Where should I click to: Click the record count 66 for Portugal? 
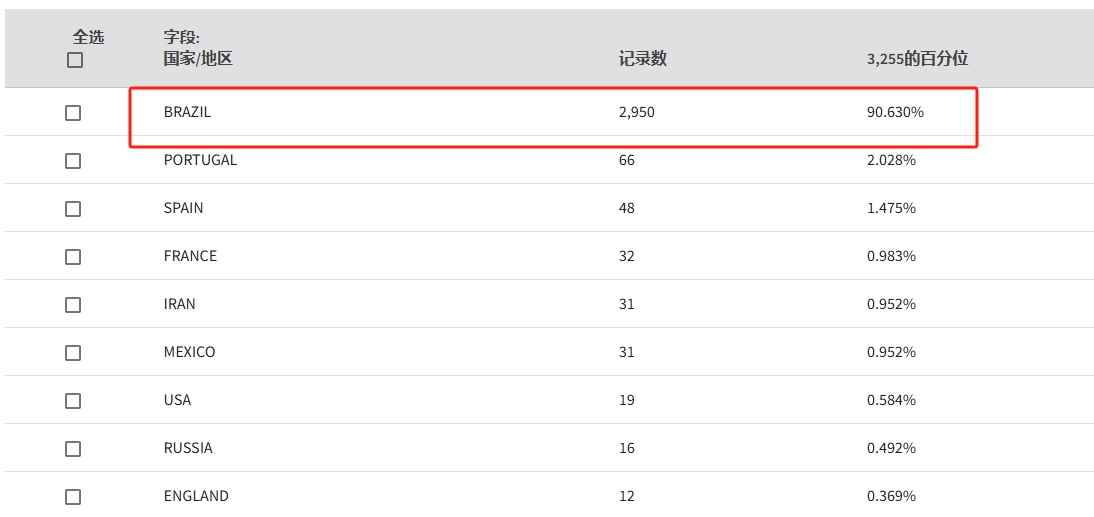tap(627, 160)
